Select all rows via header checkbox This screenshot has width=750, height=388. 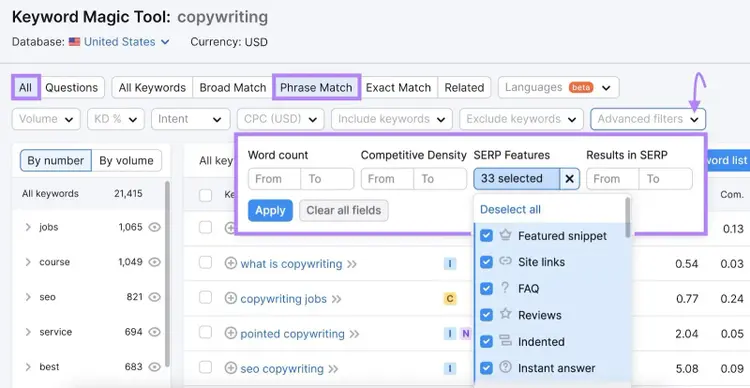coord(205,195)
